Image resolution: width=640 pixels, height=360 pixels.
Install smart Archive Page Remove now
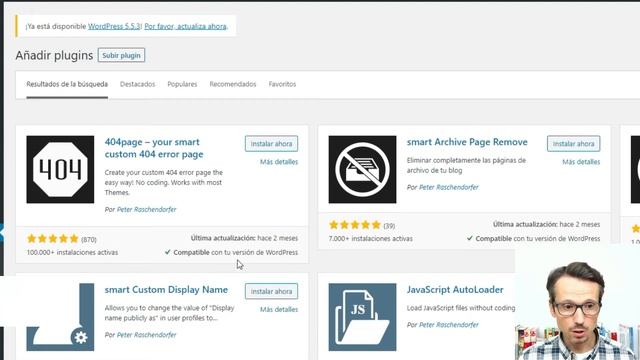coord(573,144)
